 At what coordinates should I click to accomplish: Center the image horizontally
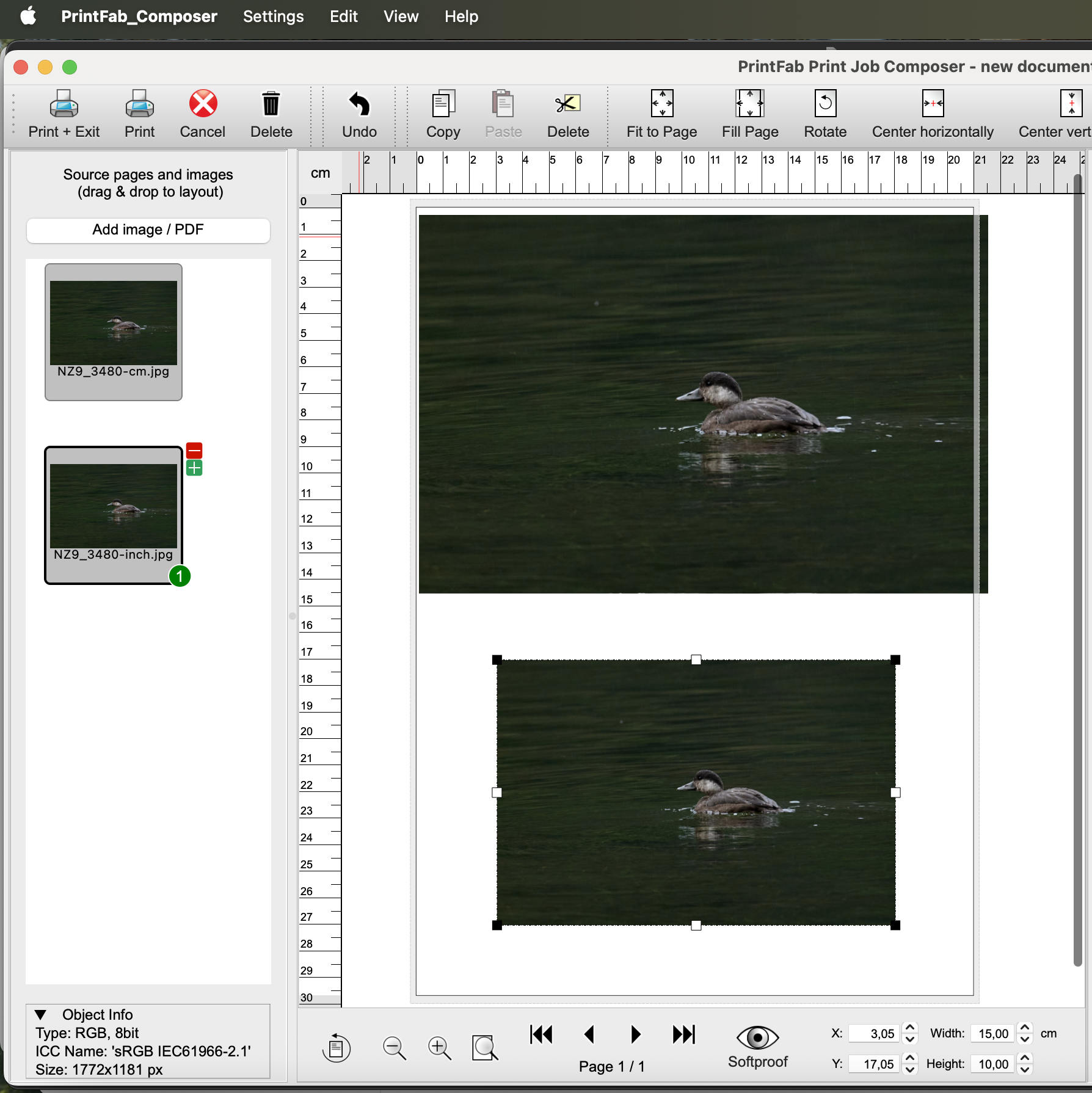pyautogui.click(x=933, y=115)
